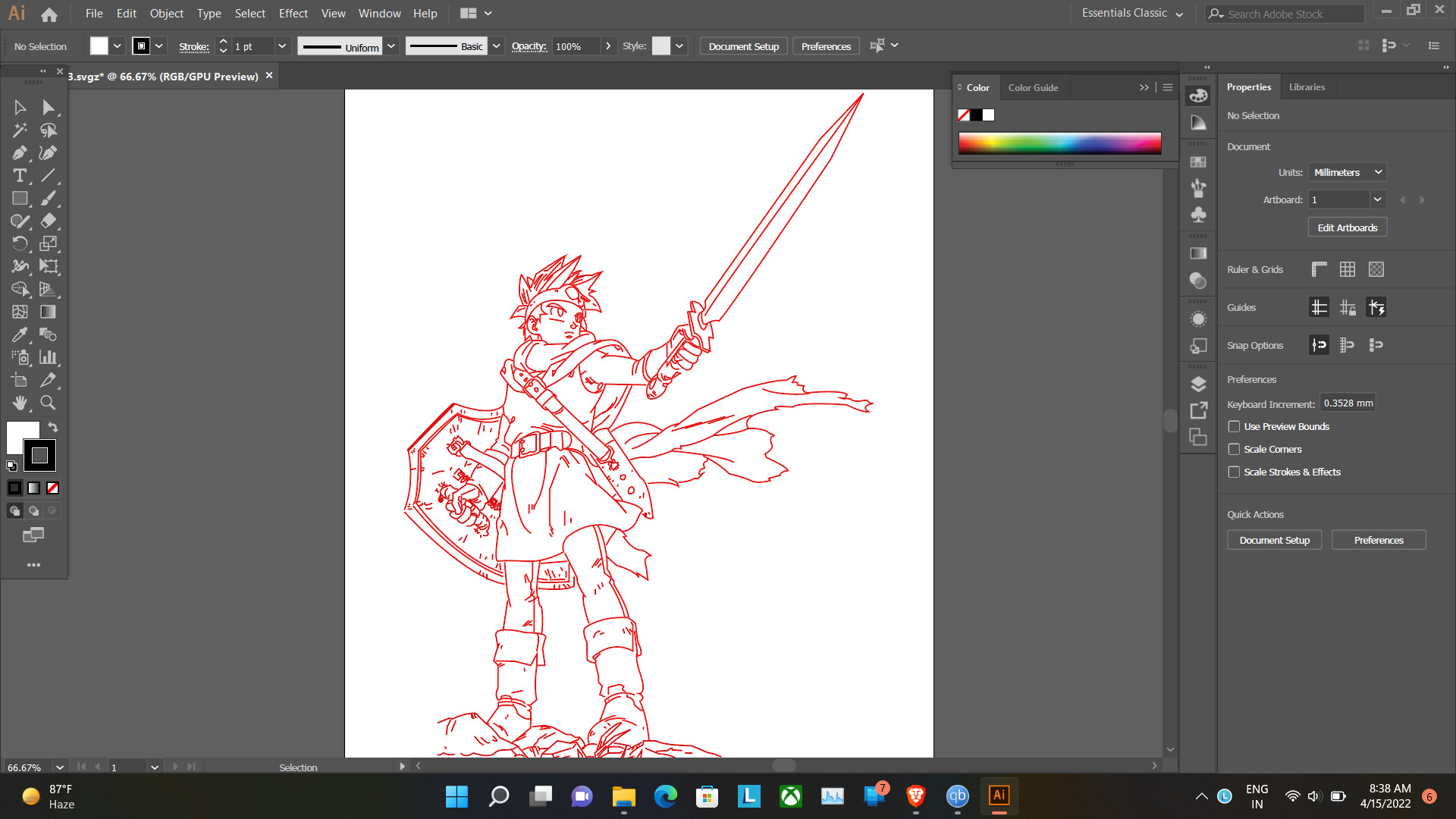
Task: Toggle Scale Strokes & Effects checkbox
Action: click(x=1235, y=472)
